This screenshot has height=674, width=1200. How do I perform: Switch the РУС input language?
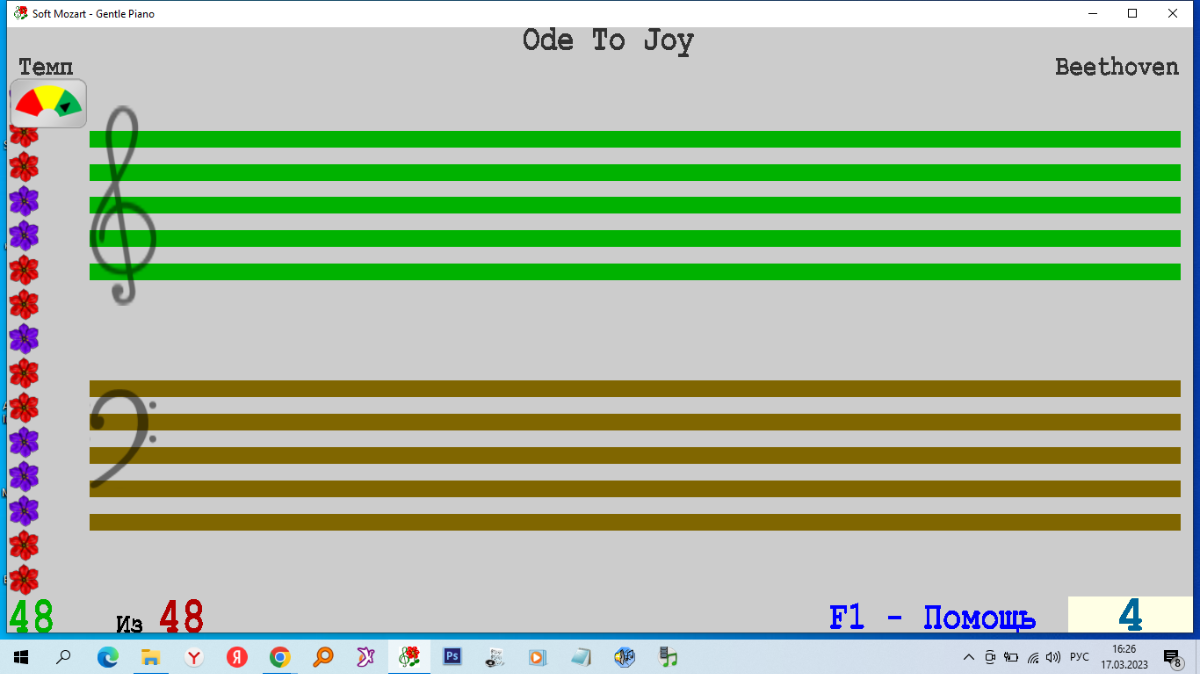1080,657
